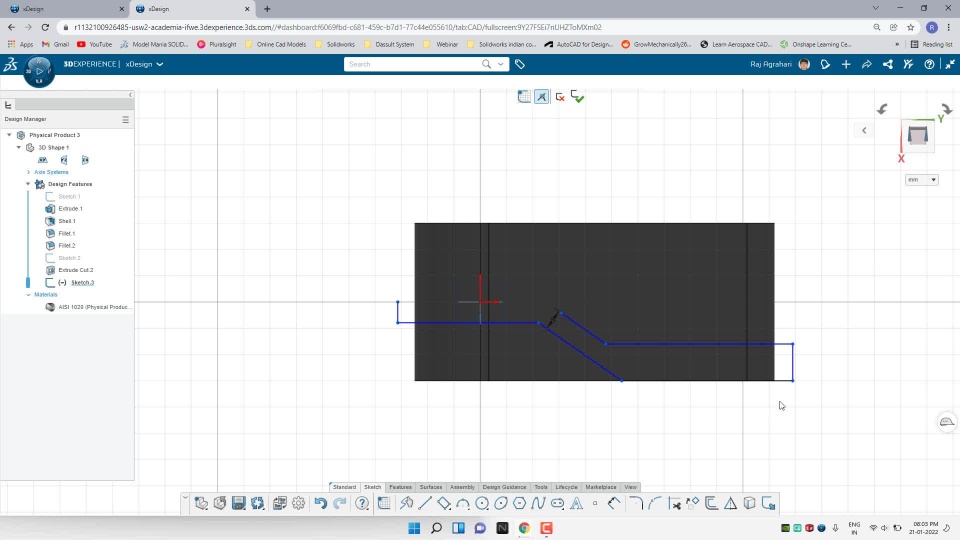This screenshot has height=540, width=960.
Task: Switch to the Features tab
Action: click(x=400, y=487)
